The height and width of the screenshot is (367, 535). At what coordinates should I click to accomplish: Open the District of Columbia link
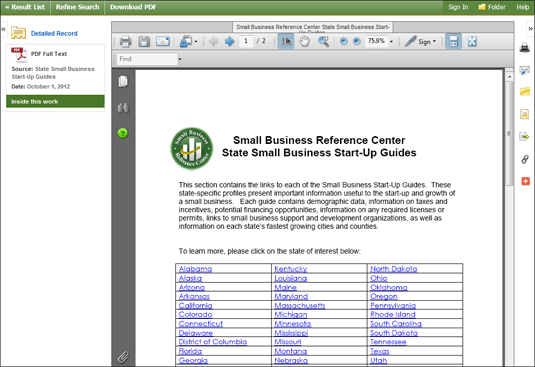pos(213,342)
